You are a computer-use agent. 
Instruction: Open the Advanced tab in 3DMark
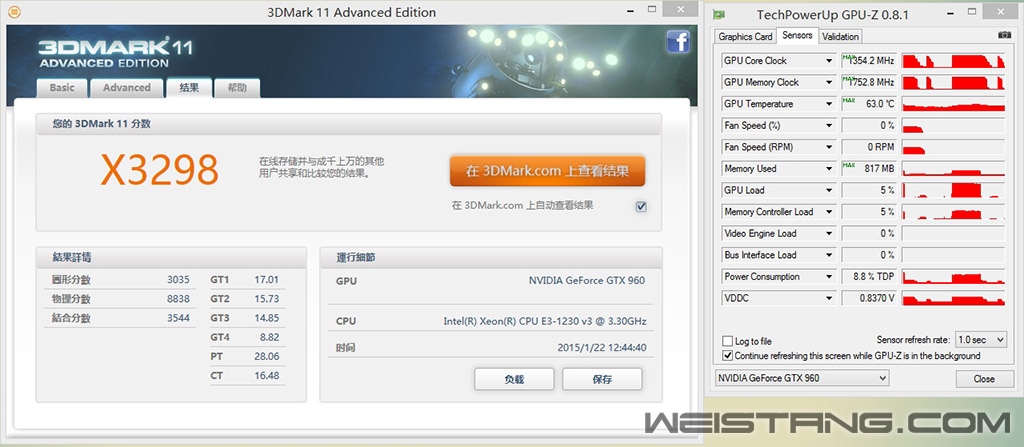pyautogui.click(x=127, y=88)
